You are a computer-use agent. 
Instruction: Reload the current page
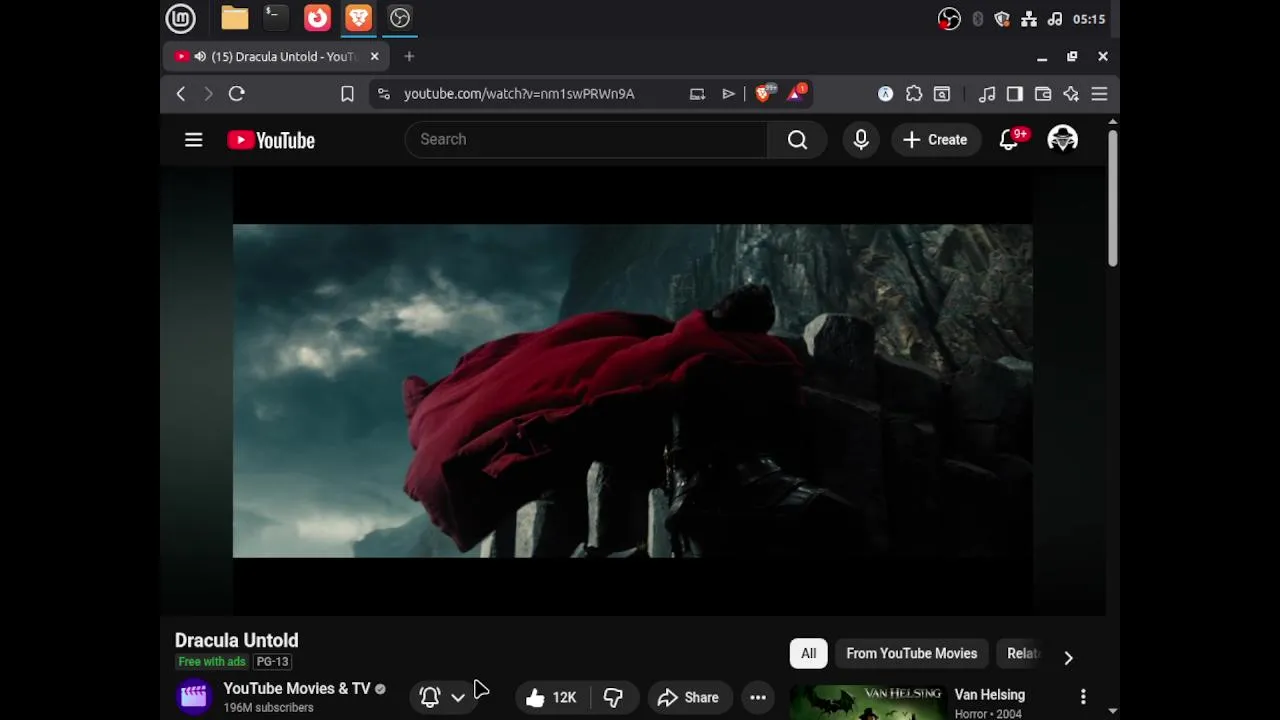(x=237, y=94)
